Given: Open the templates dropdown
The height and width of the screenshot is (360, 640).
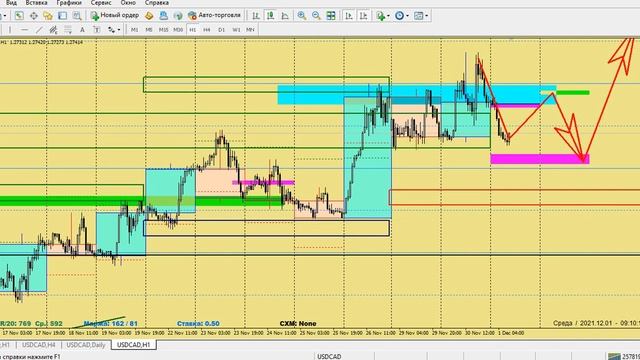Looking at the screenshot, I should tap(421, 16).
